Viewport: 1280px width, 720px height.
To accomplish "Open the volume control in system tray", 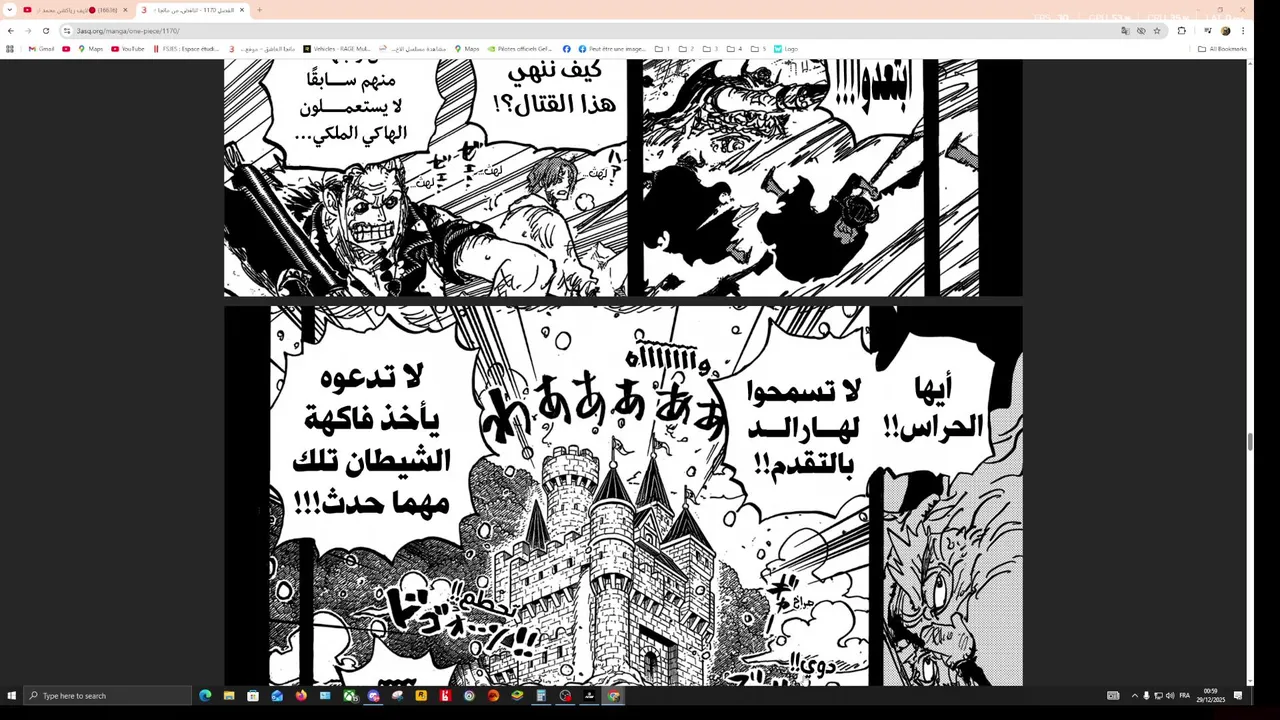I will point(1170,696).
